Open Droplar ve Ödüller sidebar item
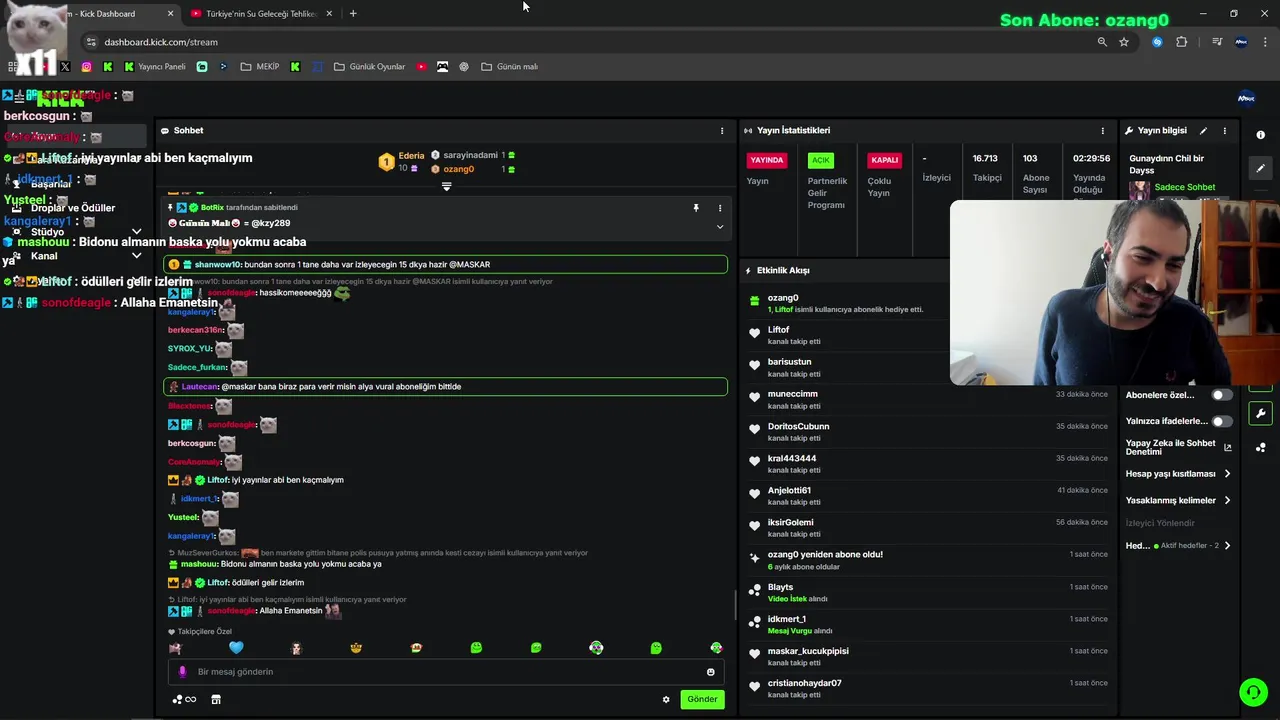The image size is (1280, 720). point(74,208)
